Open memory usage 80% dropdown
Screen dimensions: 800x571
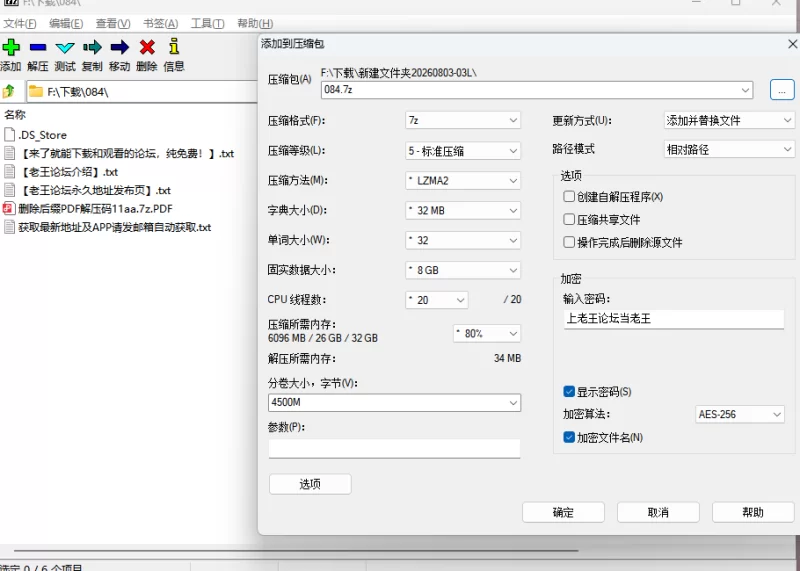point(487,334)
